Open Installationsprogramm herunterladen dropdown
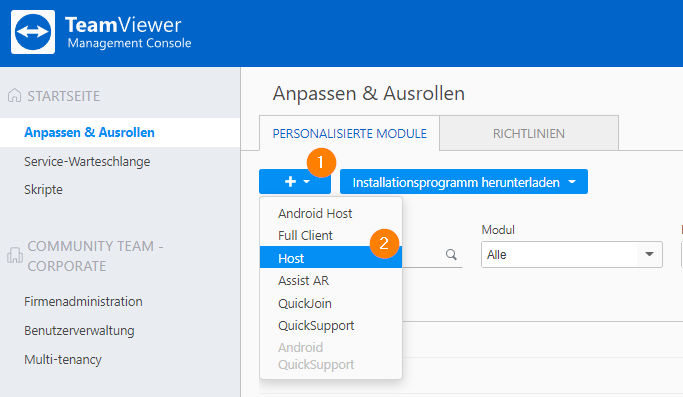 coord(463,182)
